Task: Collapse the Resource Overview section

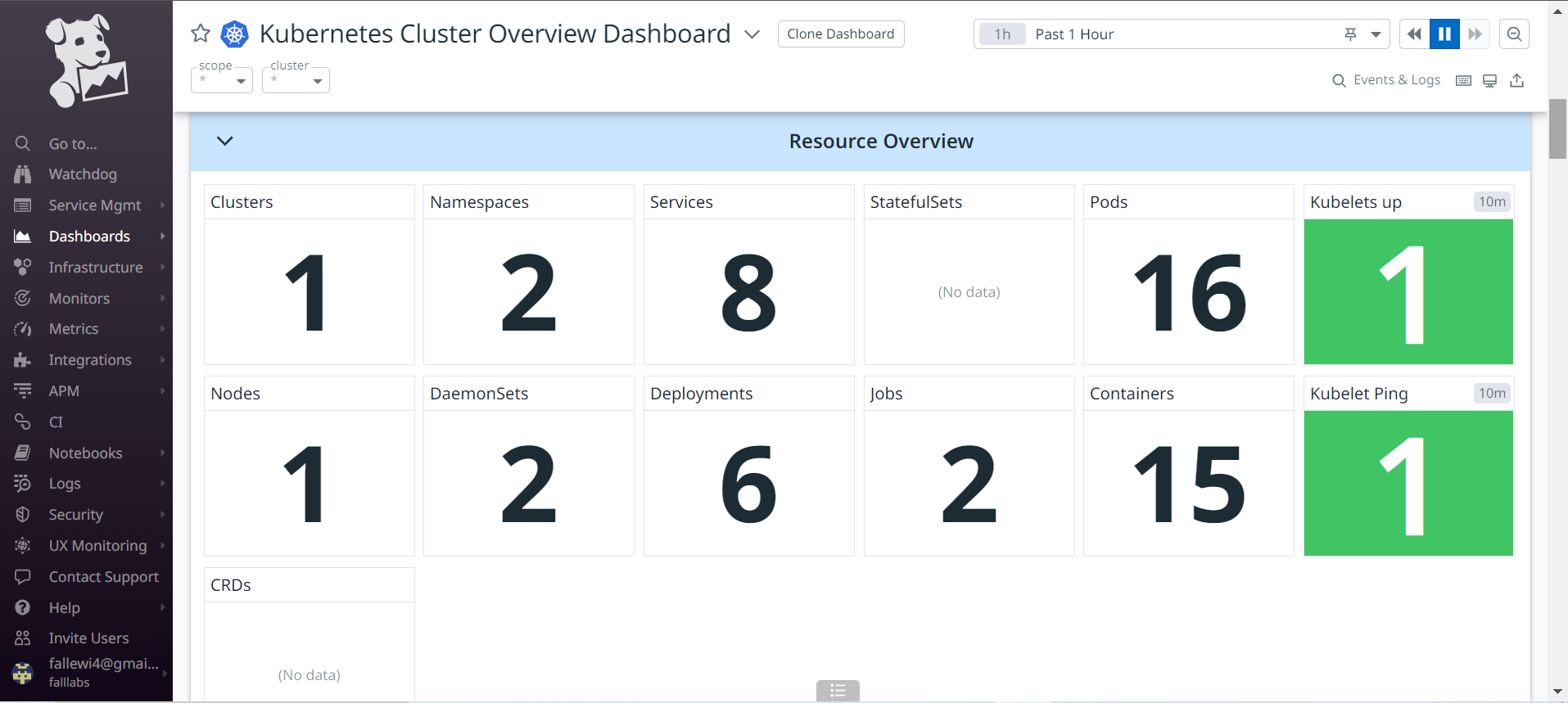Action: click(225, 141)
